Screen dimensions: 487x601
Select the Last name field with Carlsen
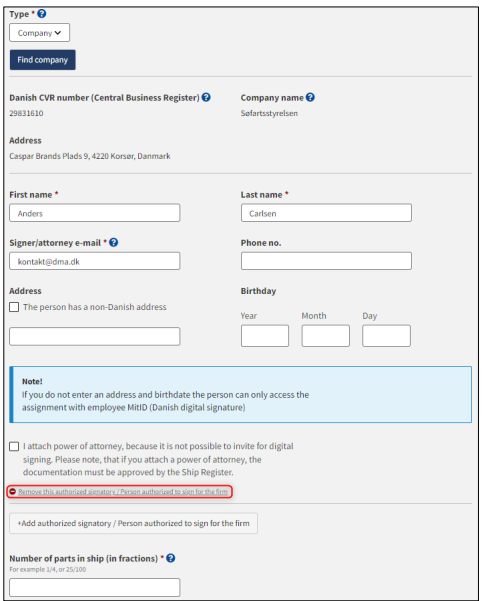[x=326, y=213]
